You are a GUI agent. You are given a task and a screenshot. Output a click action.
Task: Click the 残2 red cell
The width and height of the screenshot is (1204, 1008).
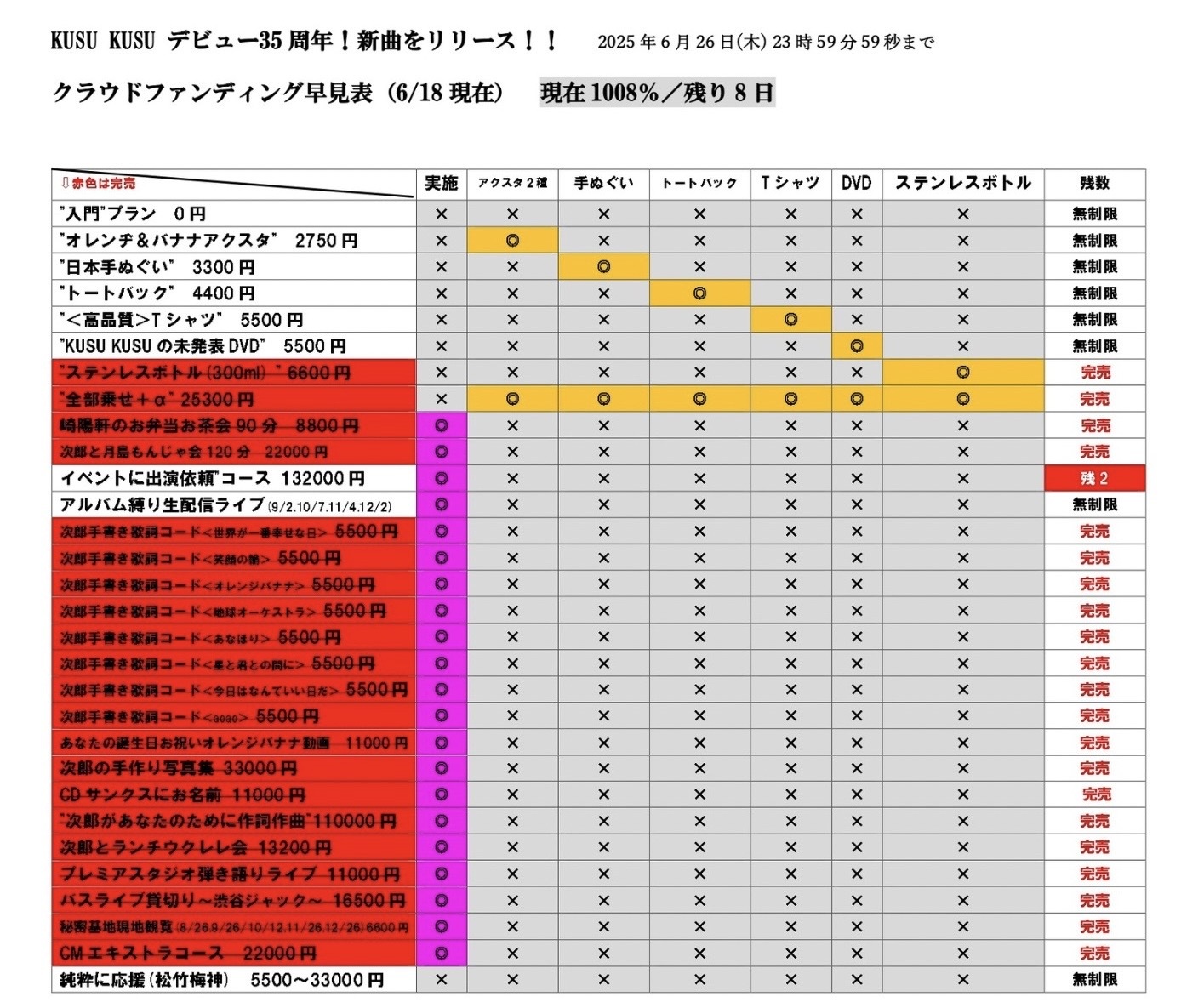tap(1096, 478)
